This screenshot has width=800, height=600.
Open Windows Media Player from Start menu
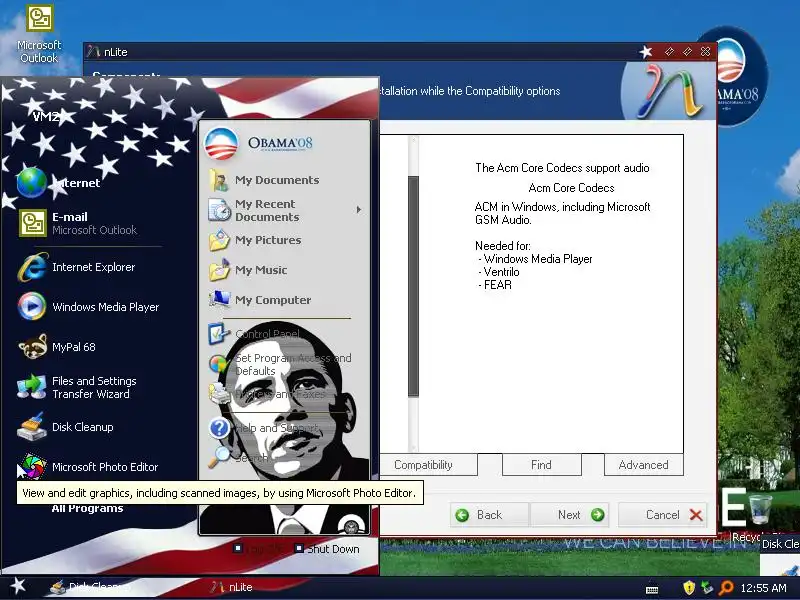[x=88, y=307]
